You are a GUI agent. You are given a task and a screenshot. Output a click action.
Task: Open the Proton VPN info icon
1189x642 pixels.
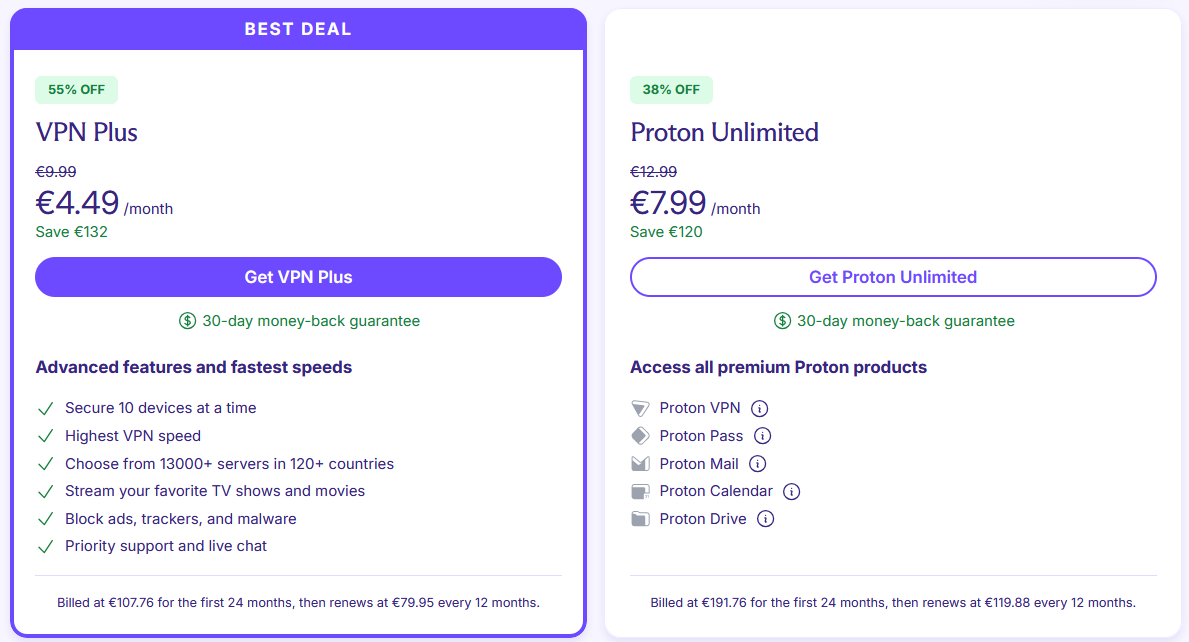(759, 409)
